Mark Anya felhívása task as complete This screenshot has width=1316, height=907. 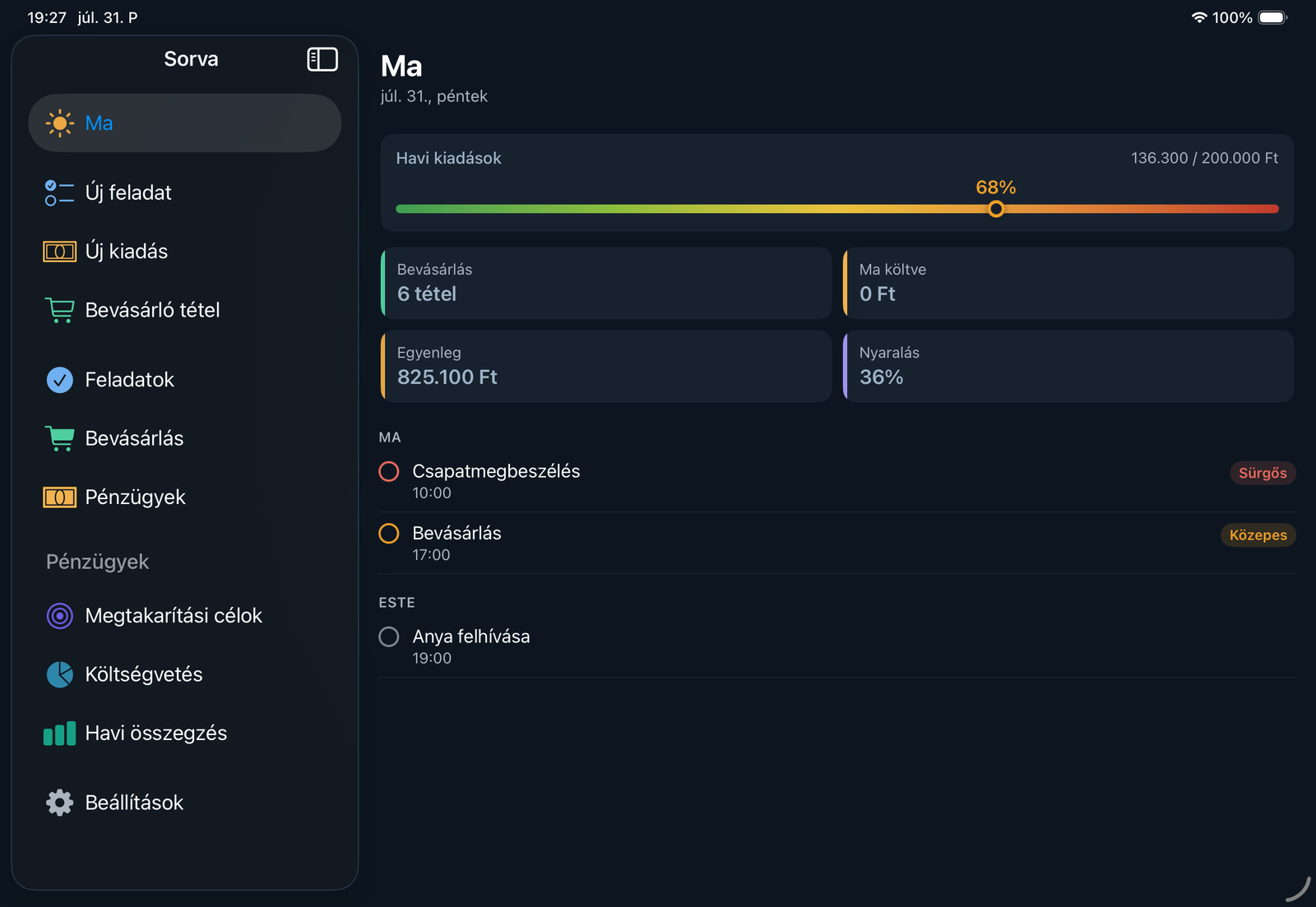[x=389, y=636]
